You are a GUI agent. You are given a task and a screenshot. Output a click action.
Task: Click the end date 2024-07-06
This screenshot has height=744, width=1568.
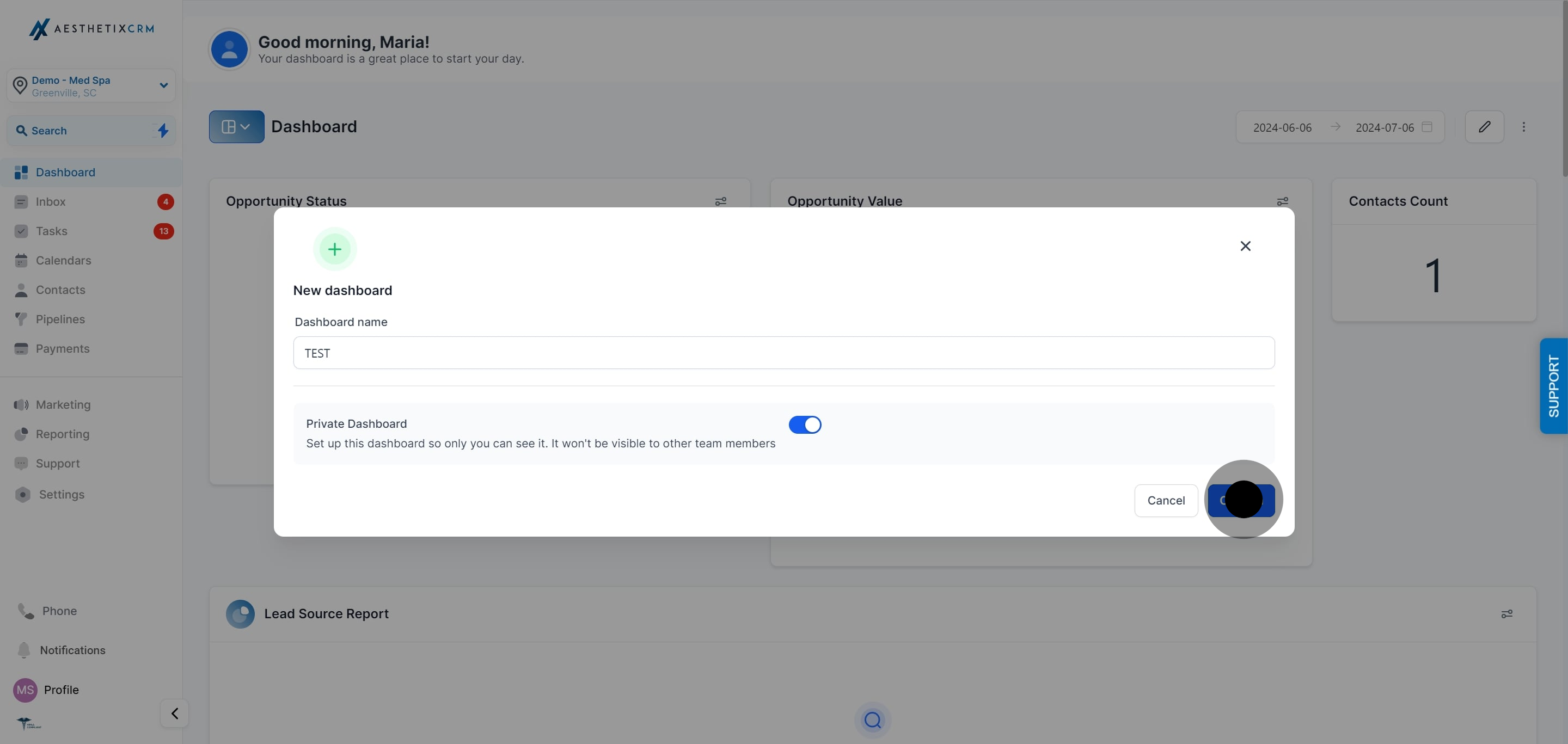click(1384, 128)
